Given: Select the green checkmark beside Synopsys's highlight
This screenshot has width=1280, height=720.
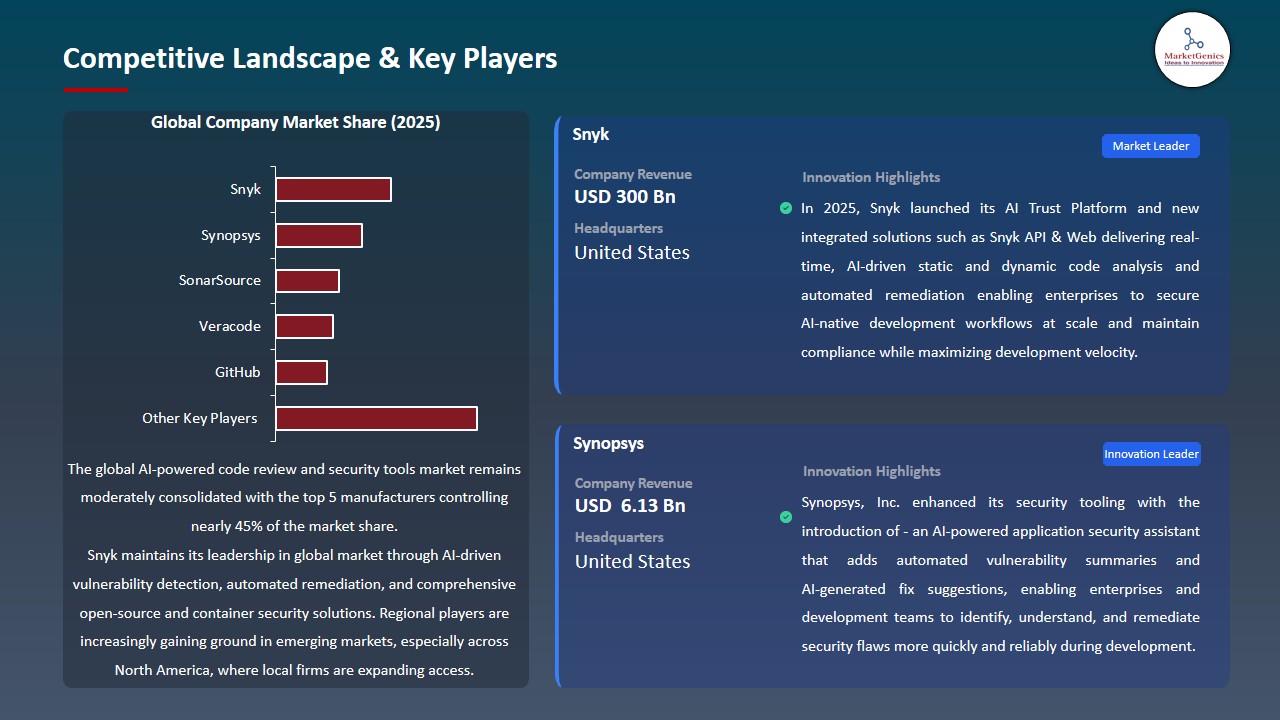Looking at the screenshot, I should point(786,517).
